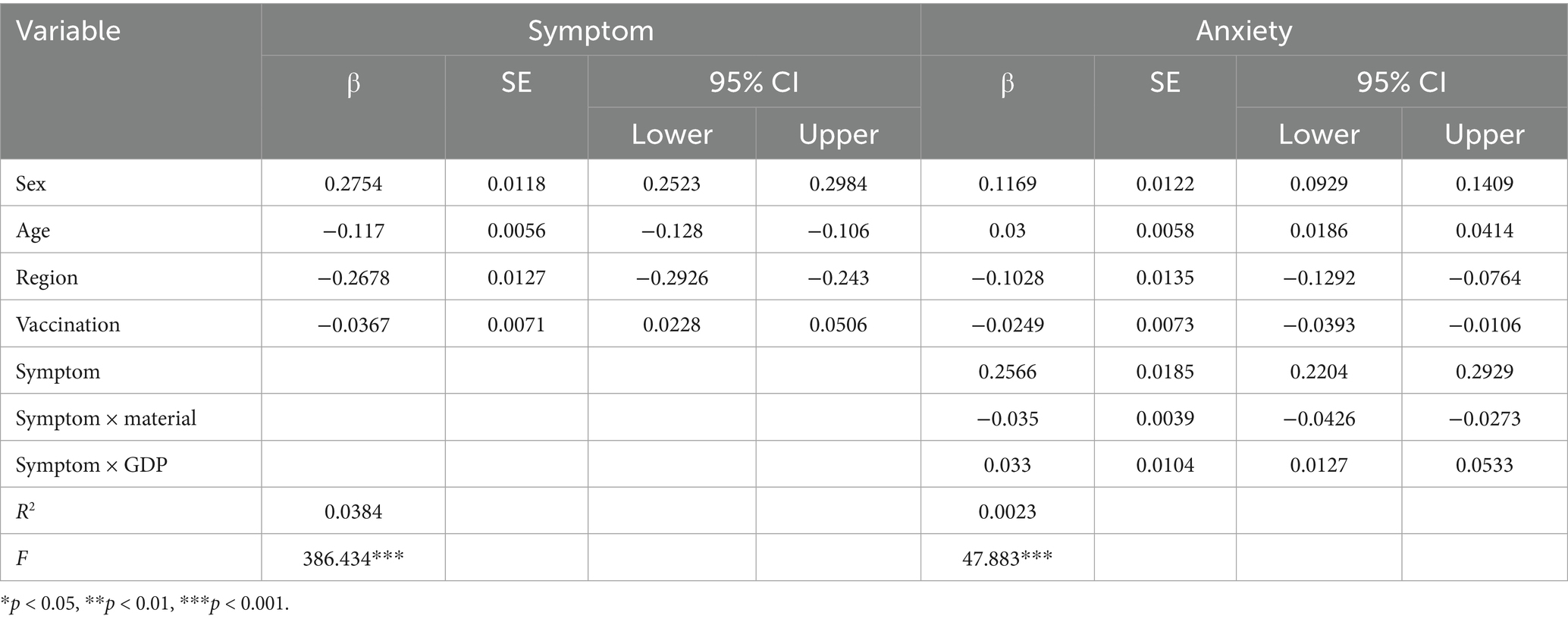Click the F value 47.883*** cell
This screenshot has width=1568, height=622.
(1007, 559)
